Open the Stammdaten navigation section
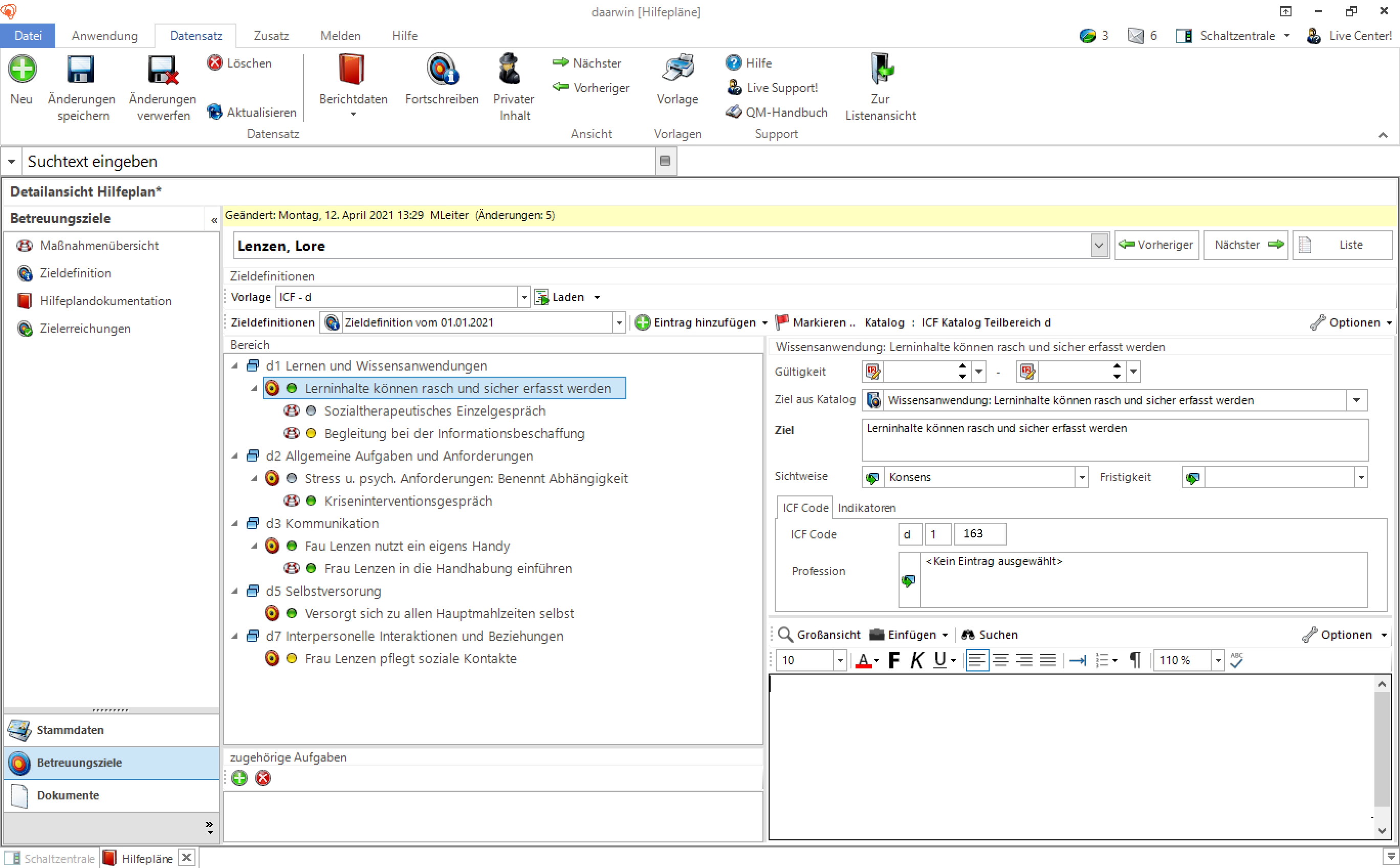This screenshot has height=868, width=1400. tap(111, 730)
